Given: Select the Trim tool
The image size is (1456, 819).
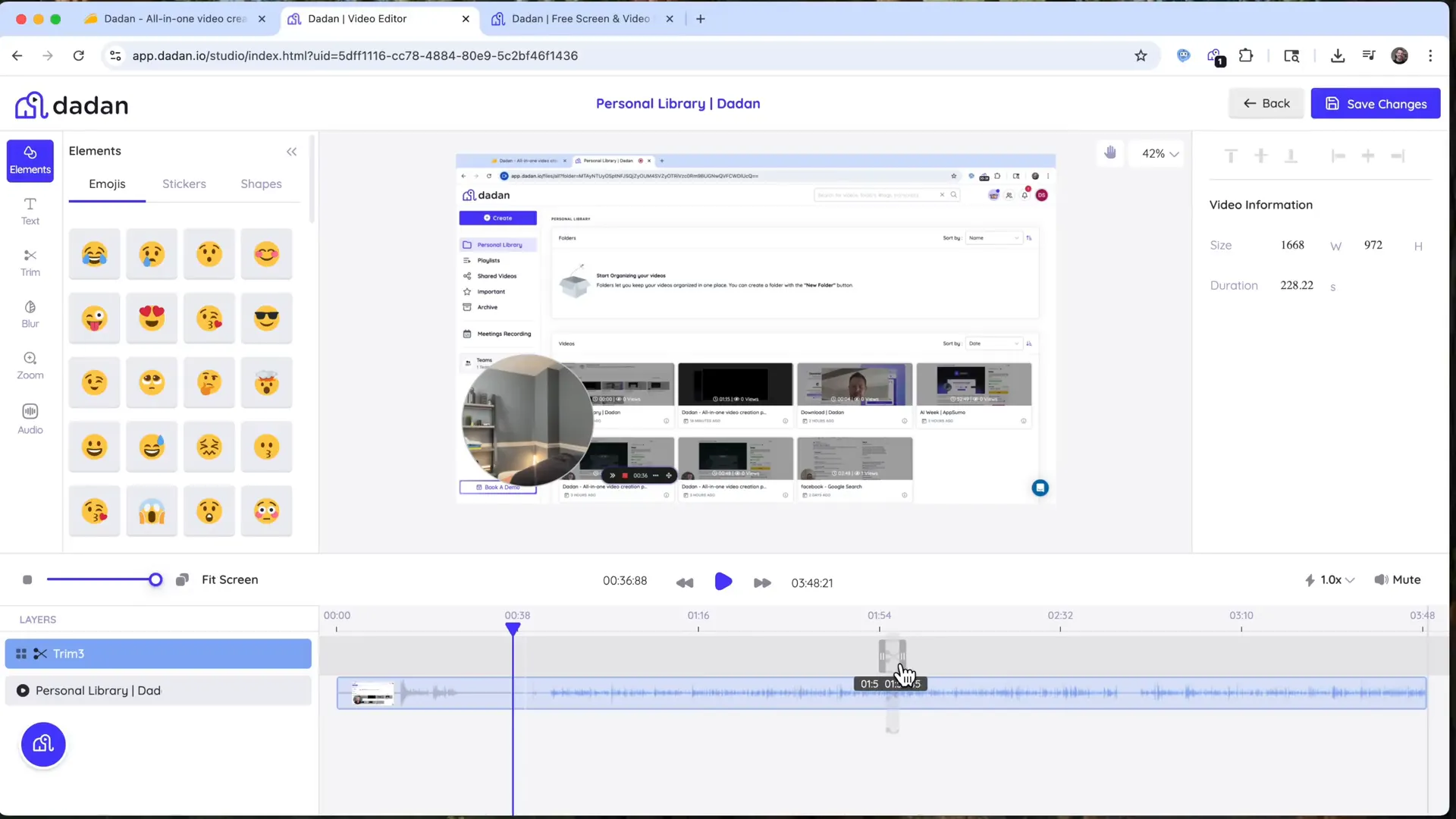Looking at the screenshot, I should (x=30, y=263).
